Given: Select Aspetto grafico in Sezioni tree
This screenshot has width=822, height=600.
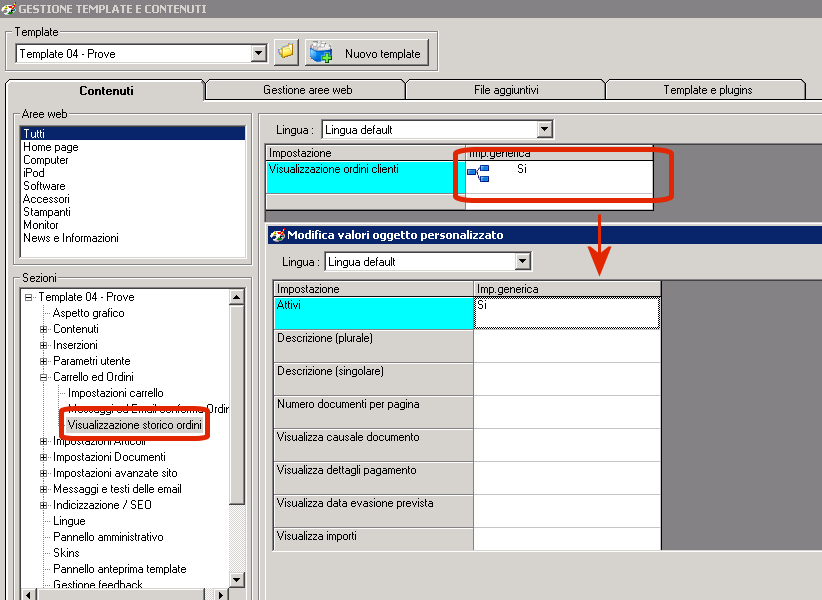Looking at the screenshot, I should click(x=89, y=313).
